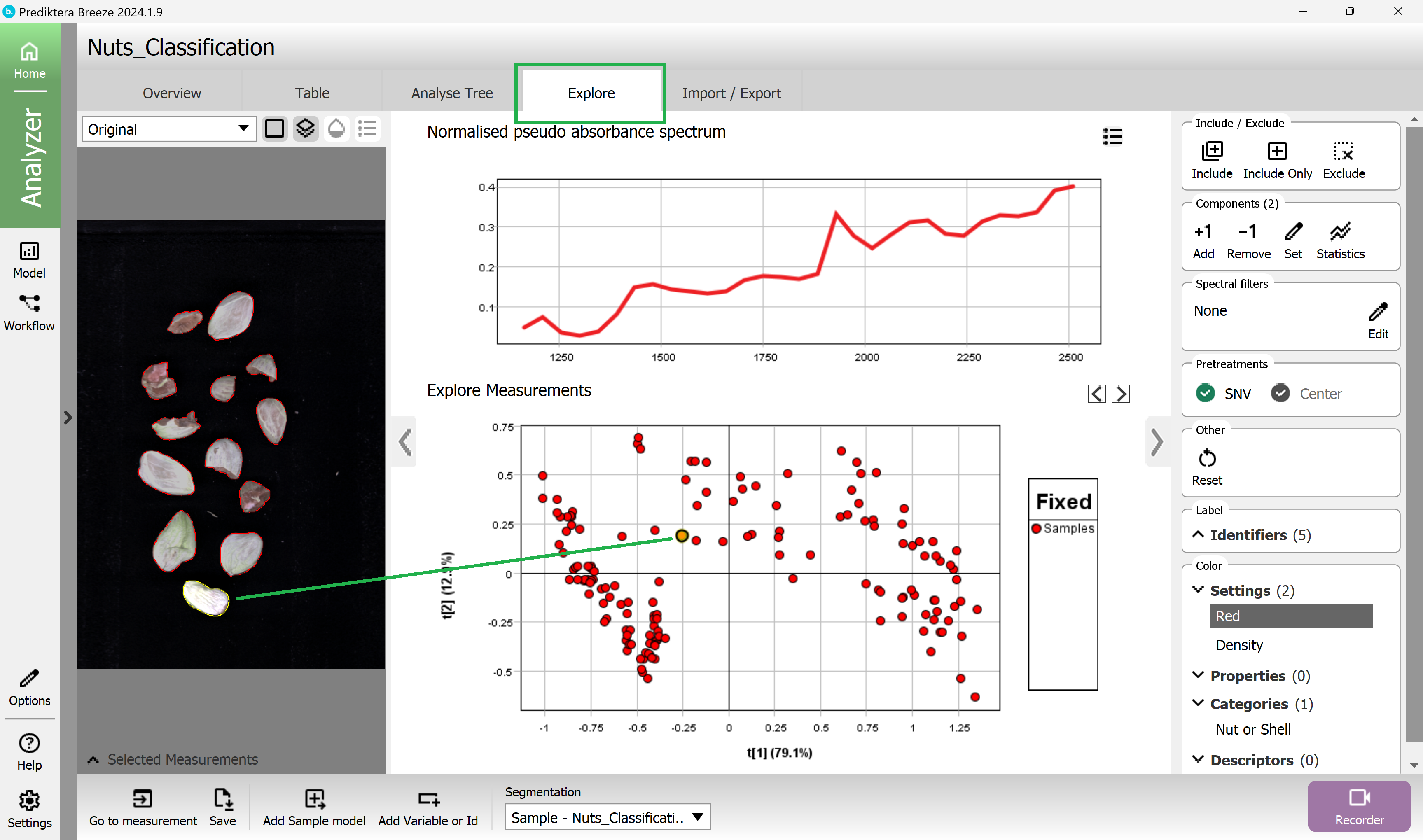Open the Import / Export tab
The height and width of the screenshot is (840, 1423).
coord(731,93)
